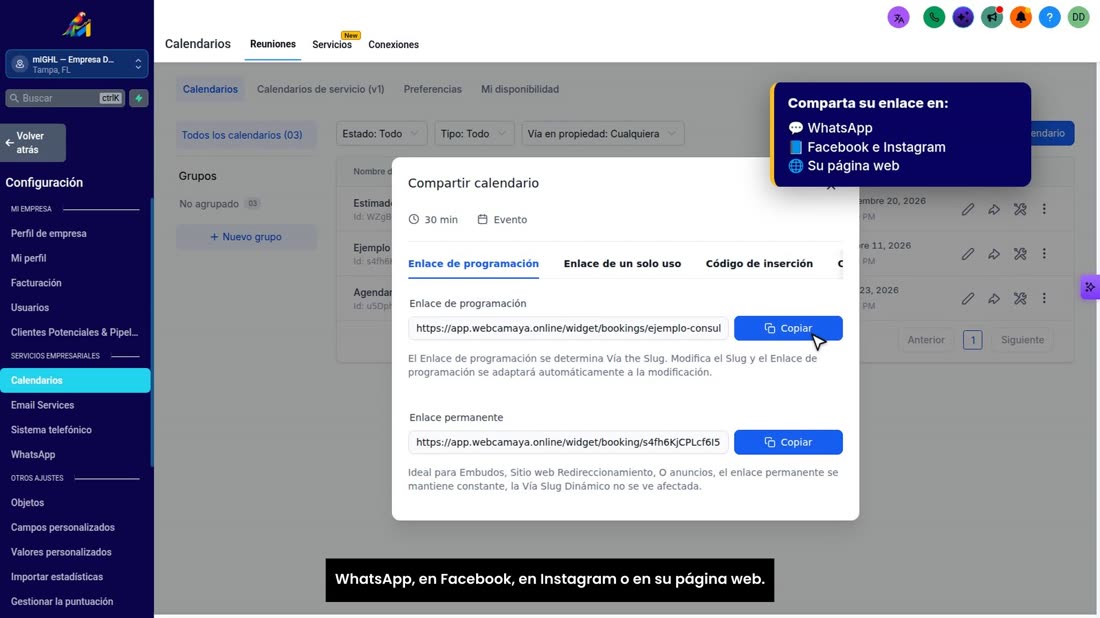Click the share arrow in November 20, 2026 row
The image size is (1100, 618).
[x=993, y=209]
